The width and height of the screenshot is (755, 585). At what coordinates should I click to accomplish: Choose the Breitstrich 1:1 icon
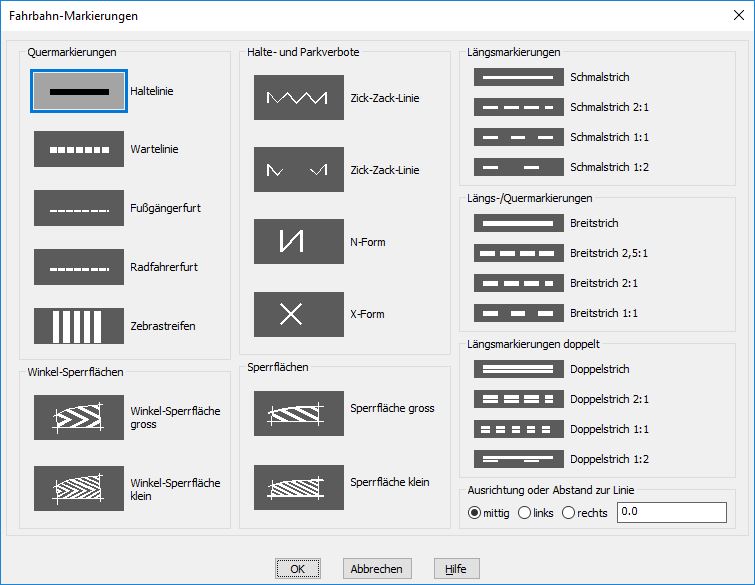tap(519, 313)
